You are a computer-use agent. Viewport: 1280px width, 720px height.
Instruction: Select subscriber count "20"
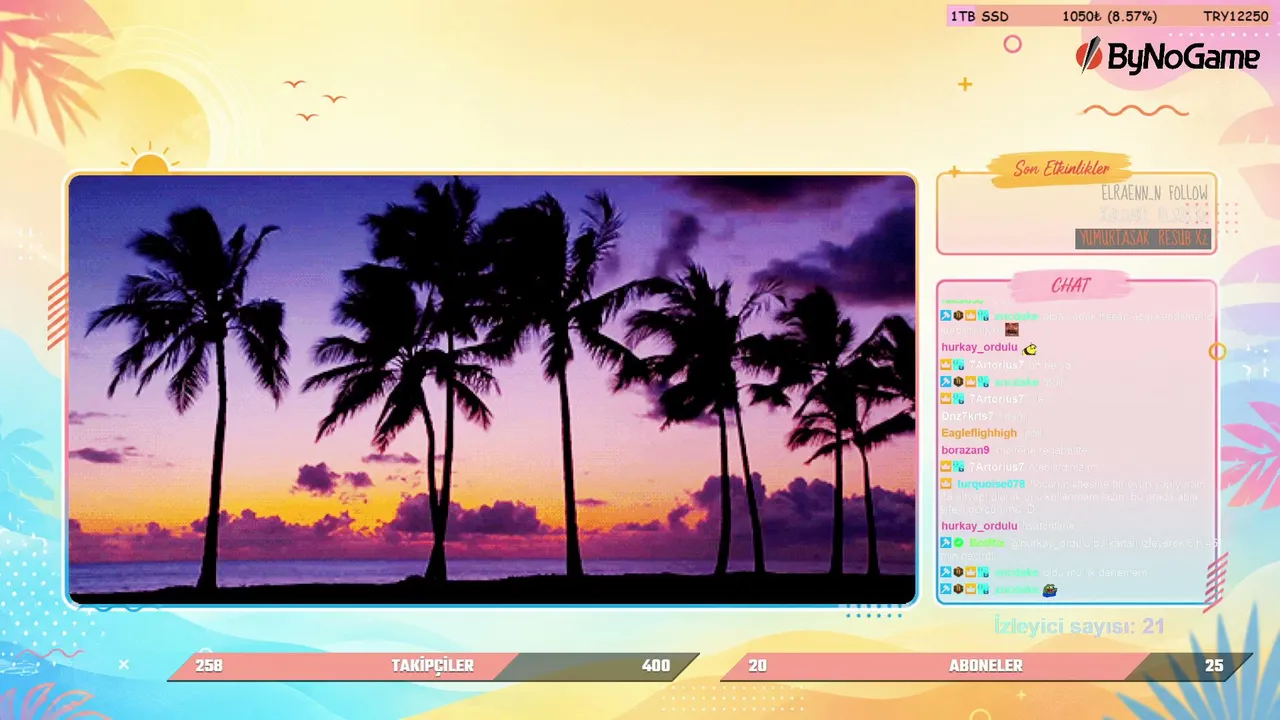click(x=758, y=666)
